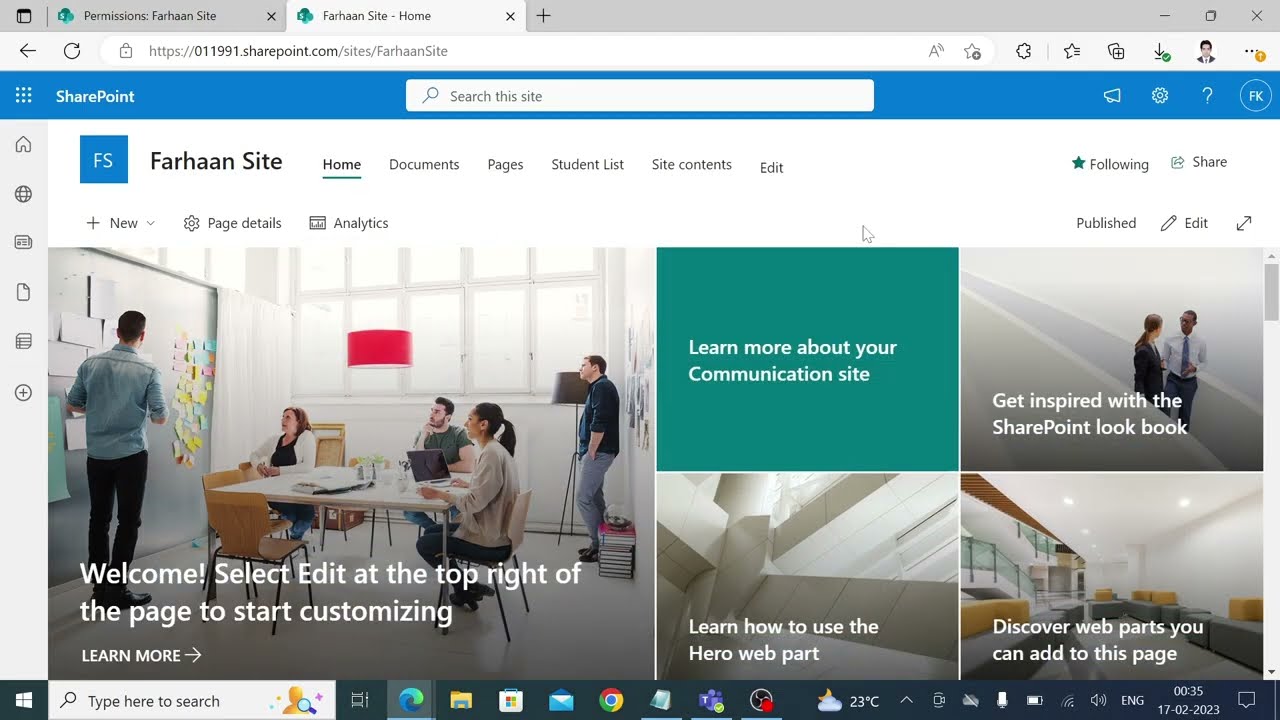Open My sites globe icon in left rail

click(x=23, y=194)
